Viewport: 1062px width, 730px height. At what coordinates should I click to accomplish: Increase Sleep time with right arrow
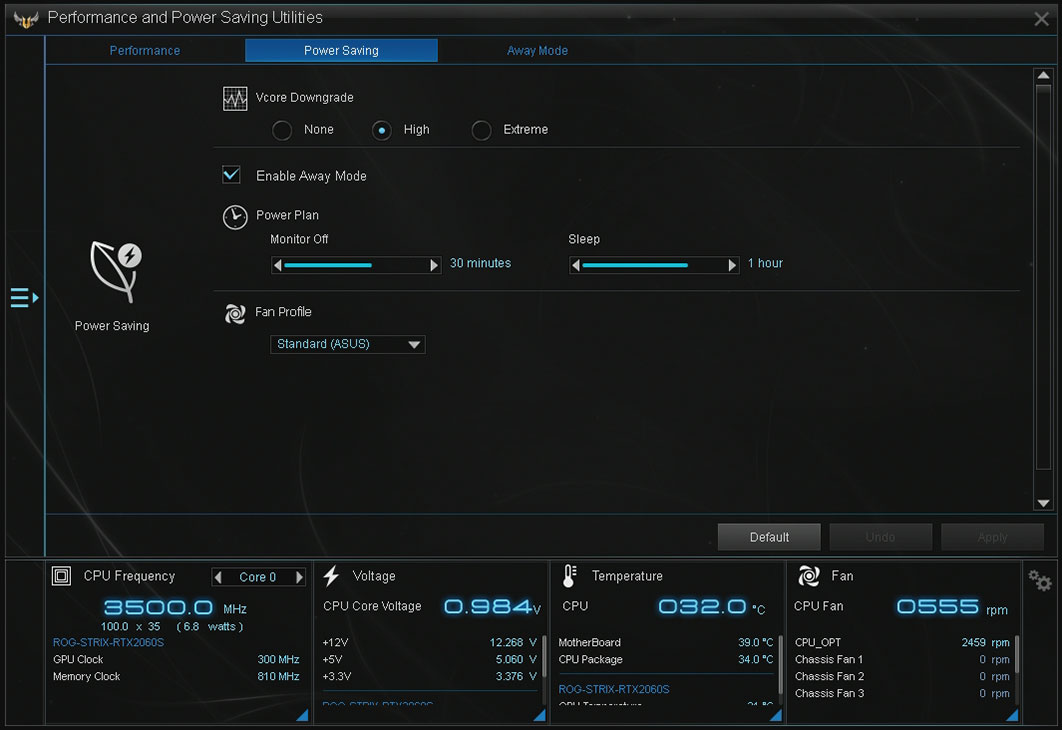click(732, 265)
